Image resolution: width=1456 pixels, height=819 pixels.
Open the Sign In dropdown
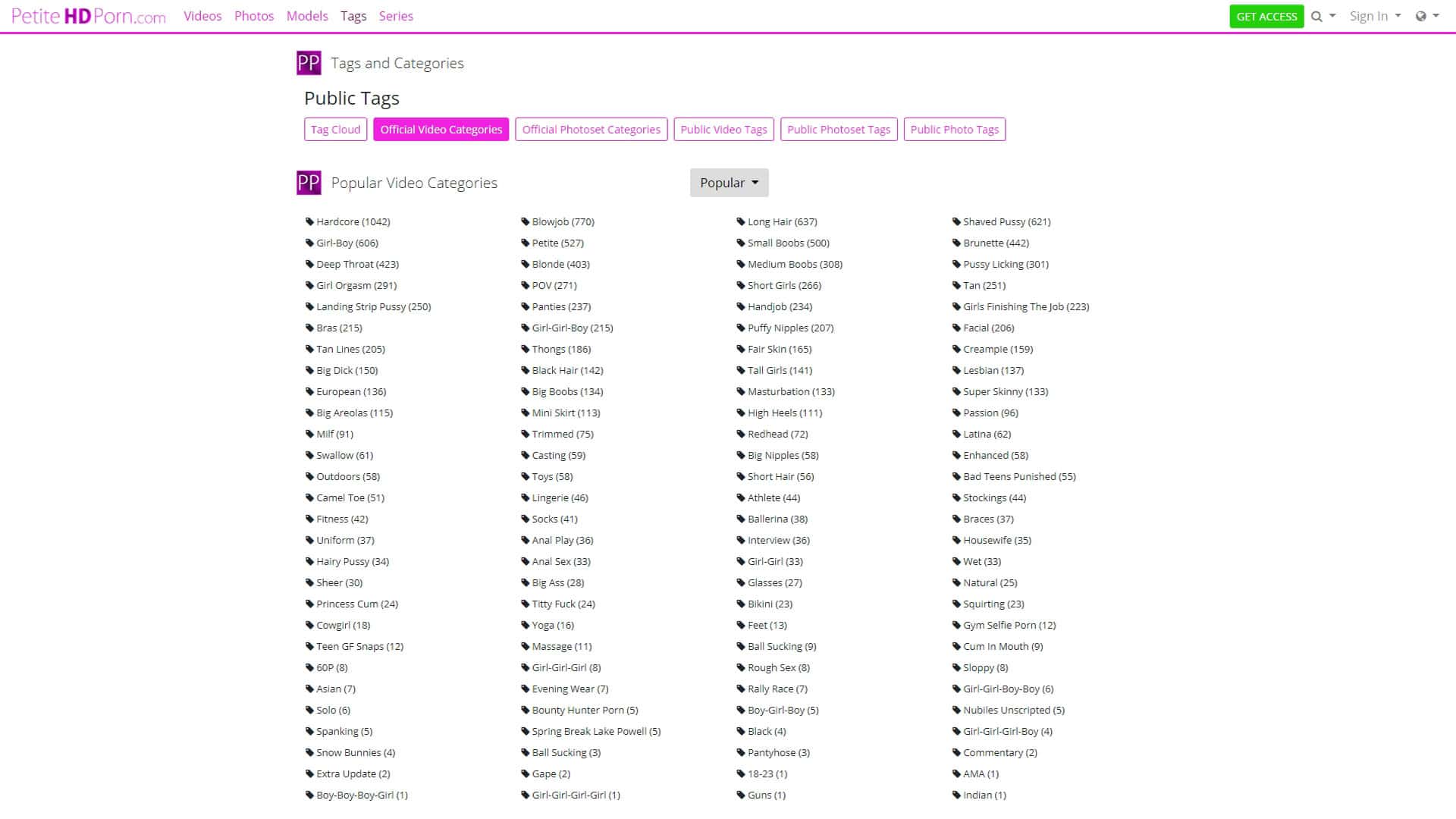click(x=1375, y=16)
